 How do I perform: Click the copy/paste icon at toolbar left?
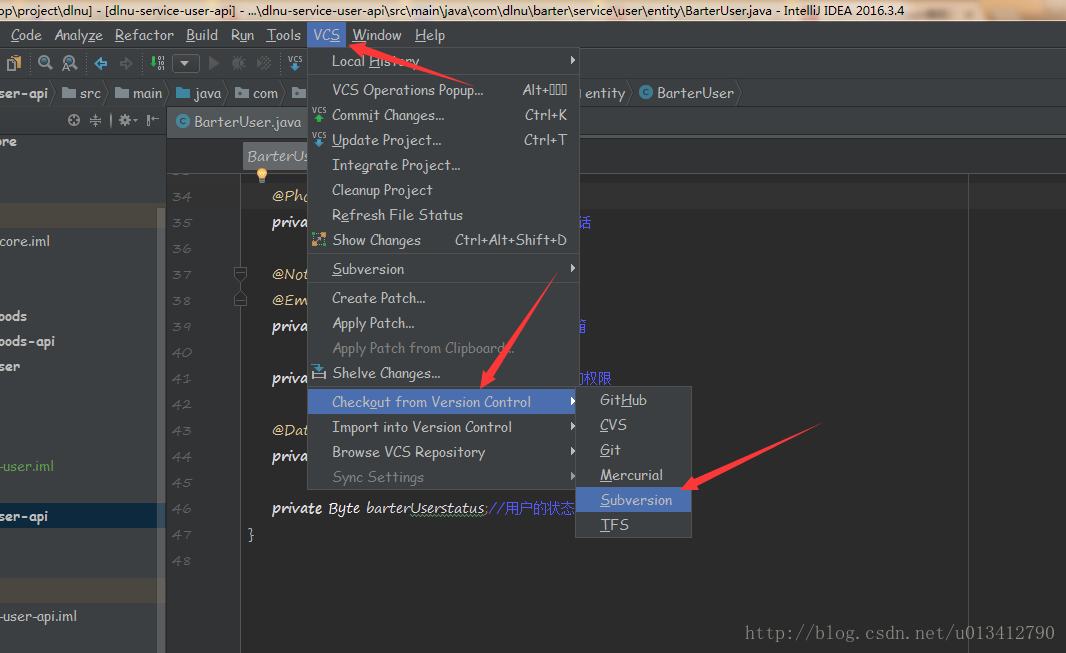13,62
